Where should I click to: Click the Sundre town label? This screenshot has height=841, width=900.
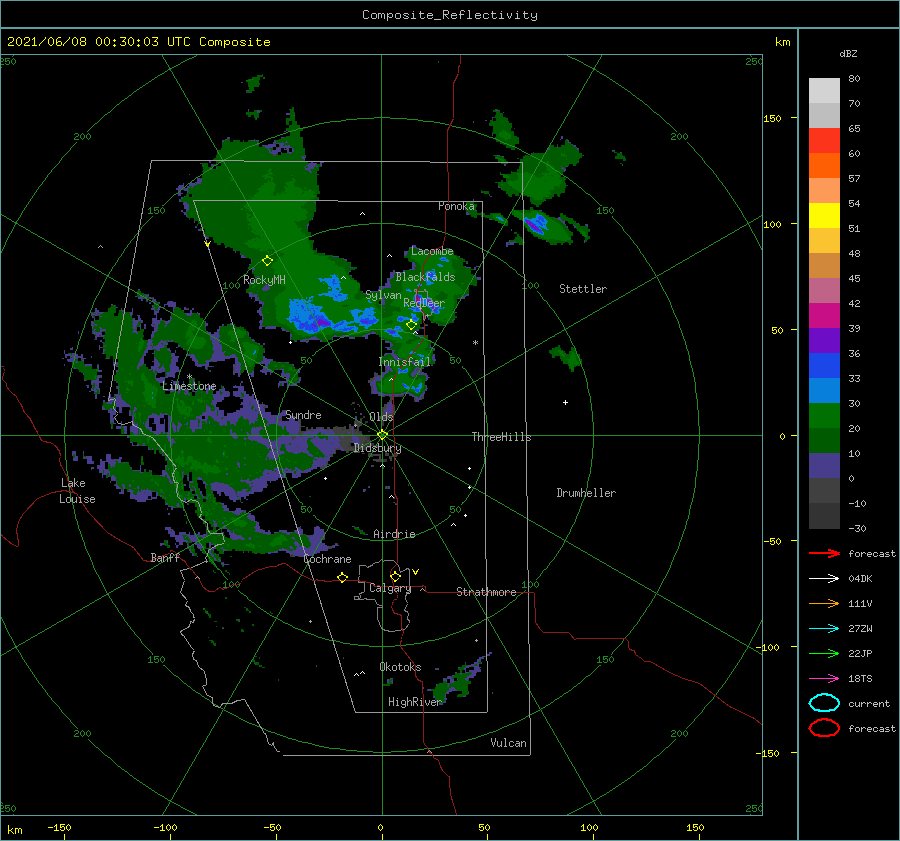pos(303,414)
